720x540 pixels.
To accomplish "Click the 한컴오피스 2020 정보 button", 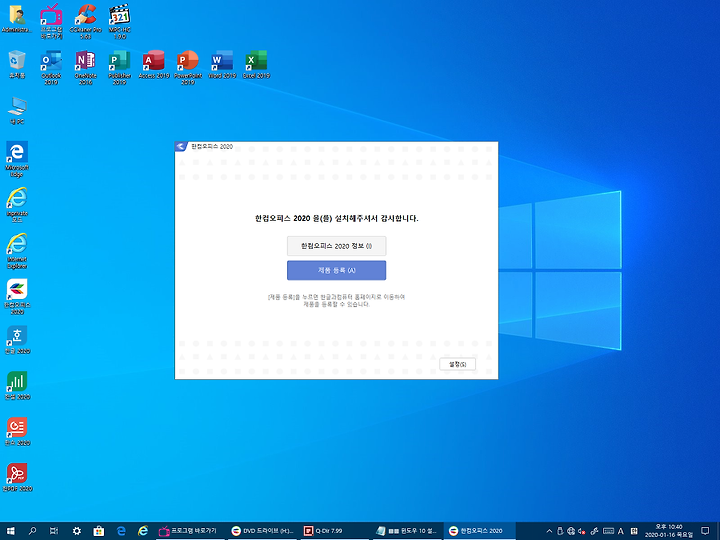I will click(x=337, y=246).
